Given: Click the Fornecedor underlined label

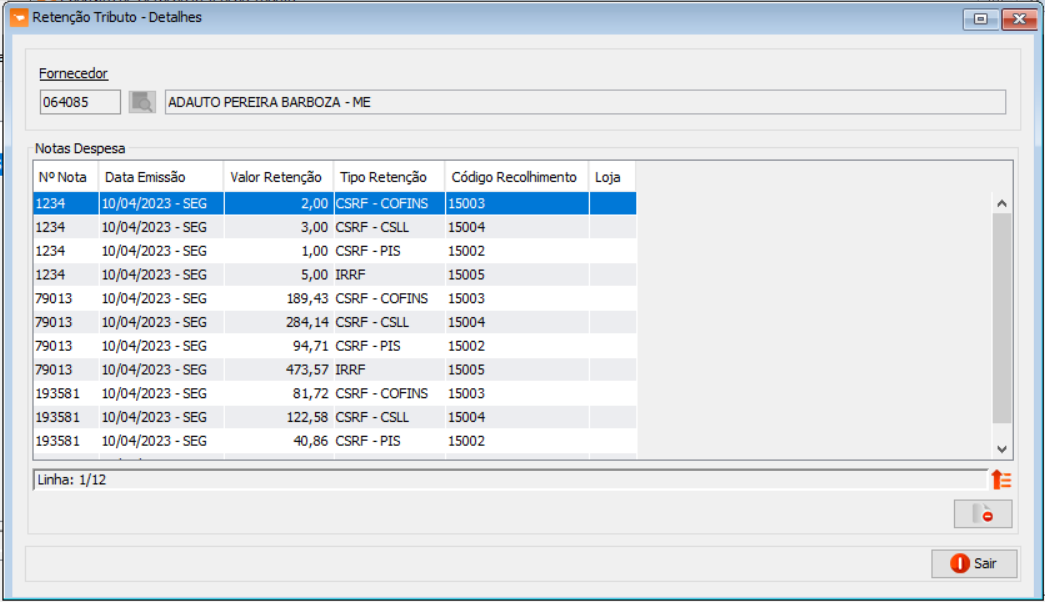Looking at the screenshot, I should pos(73,73).
